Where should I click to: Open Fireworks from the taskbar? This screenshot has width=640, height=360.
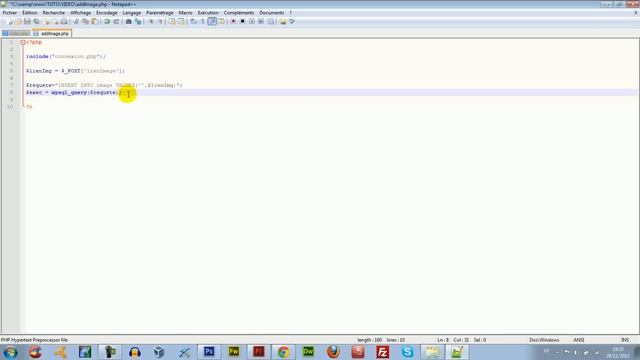click(x=234, y=352)
